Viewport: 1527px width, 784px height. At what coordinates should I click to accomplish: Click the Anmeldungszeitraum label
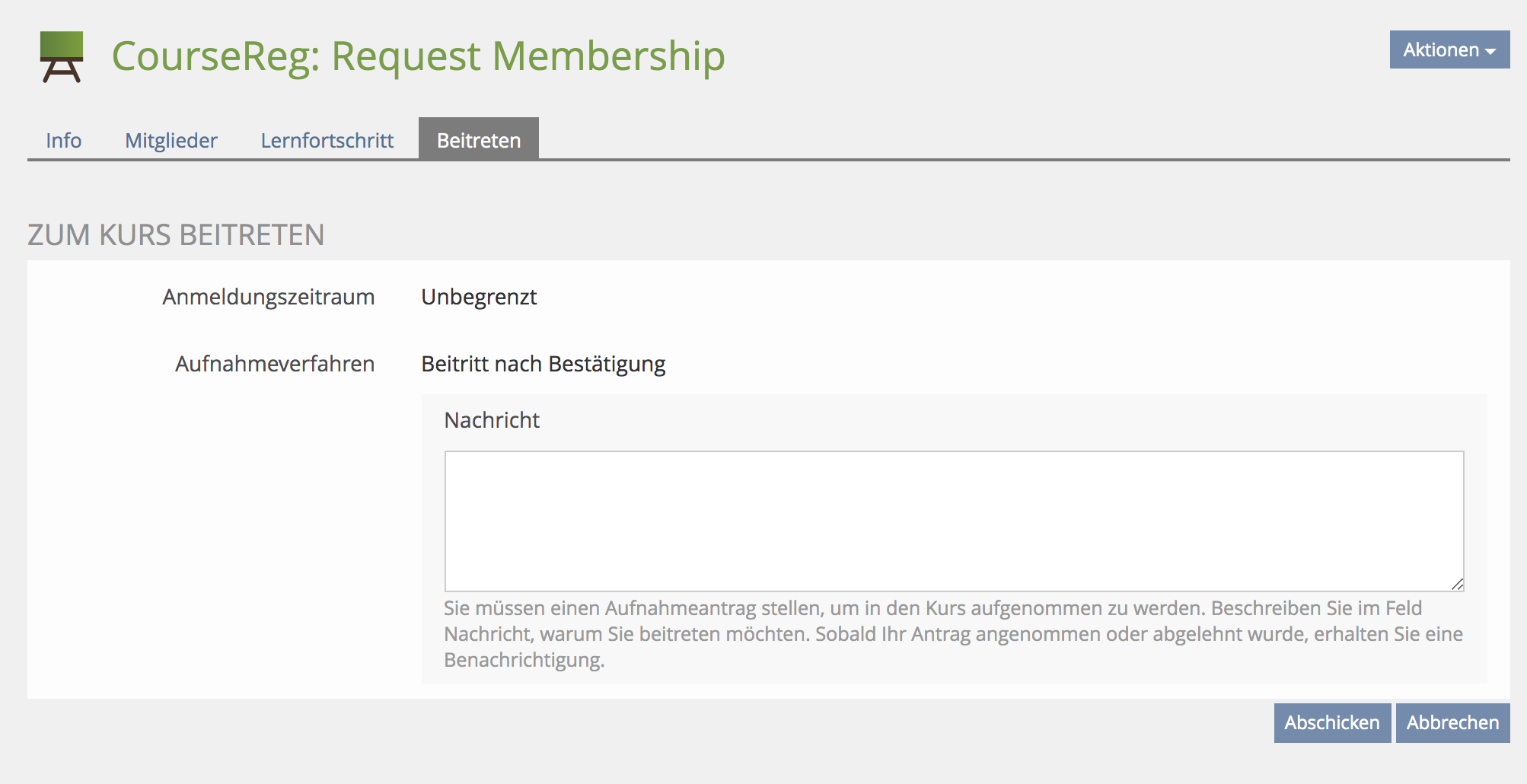268,297
